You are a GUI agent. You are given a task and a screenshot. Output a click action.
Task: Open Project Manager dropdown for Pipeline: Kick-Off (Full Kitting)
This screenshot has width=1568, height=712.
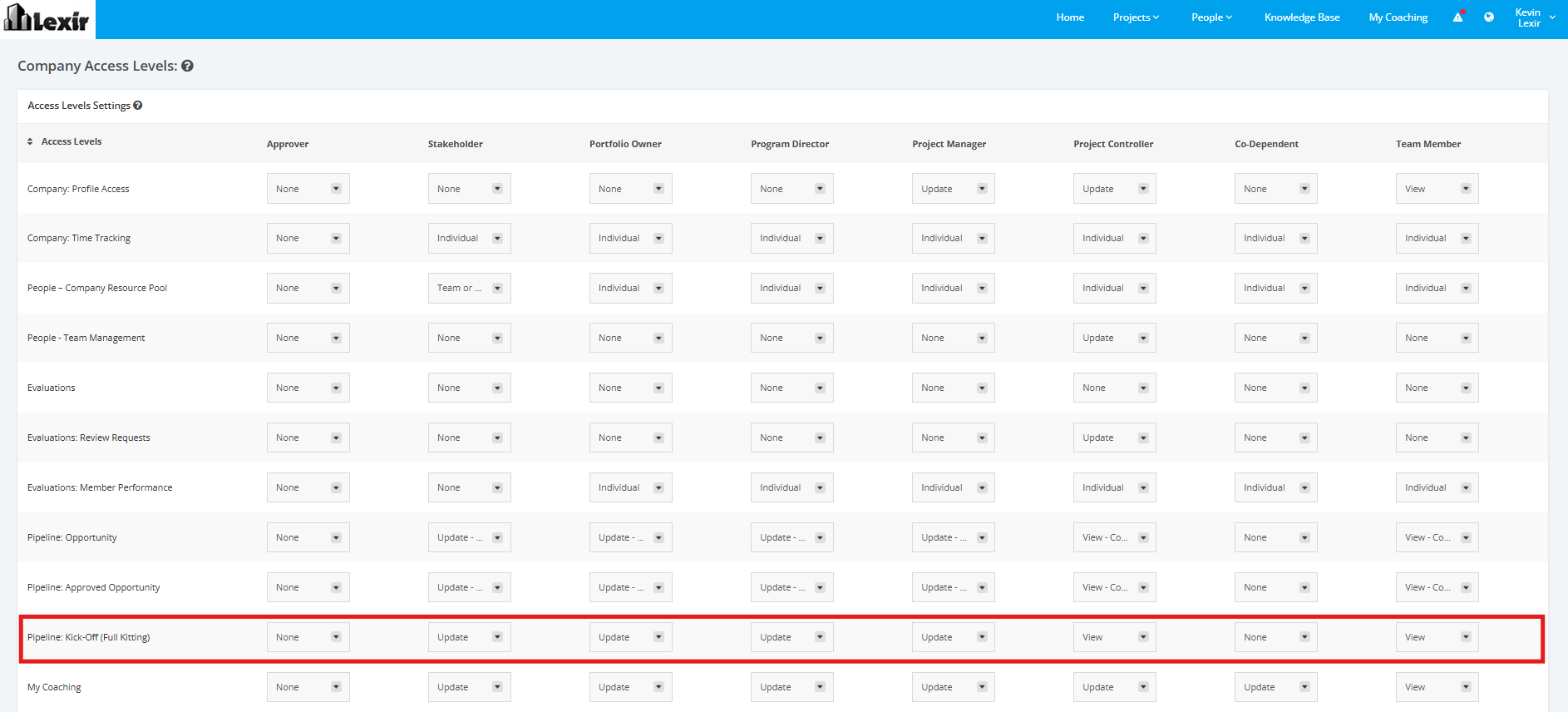954,637
